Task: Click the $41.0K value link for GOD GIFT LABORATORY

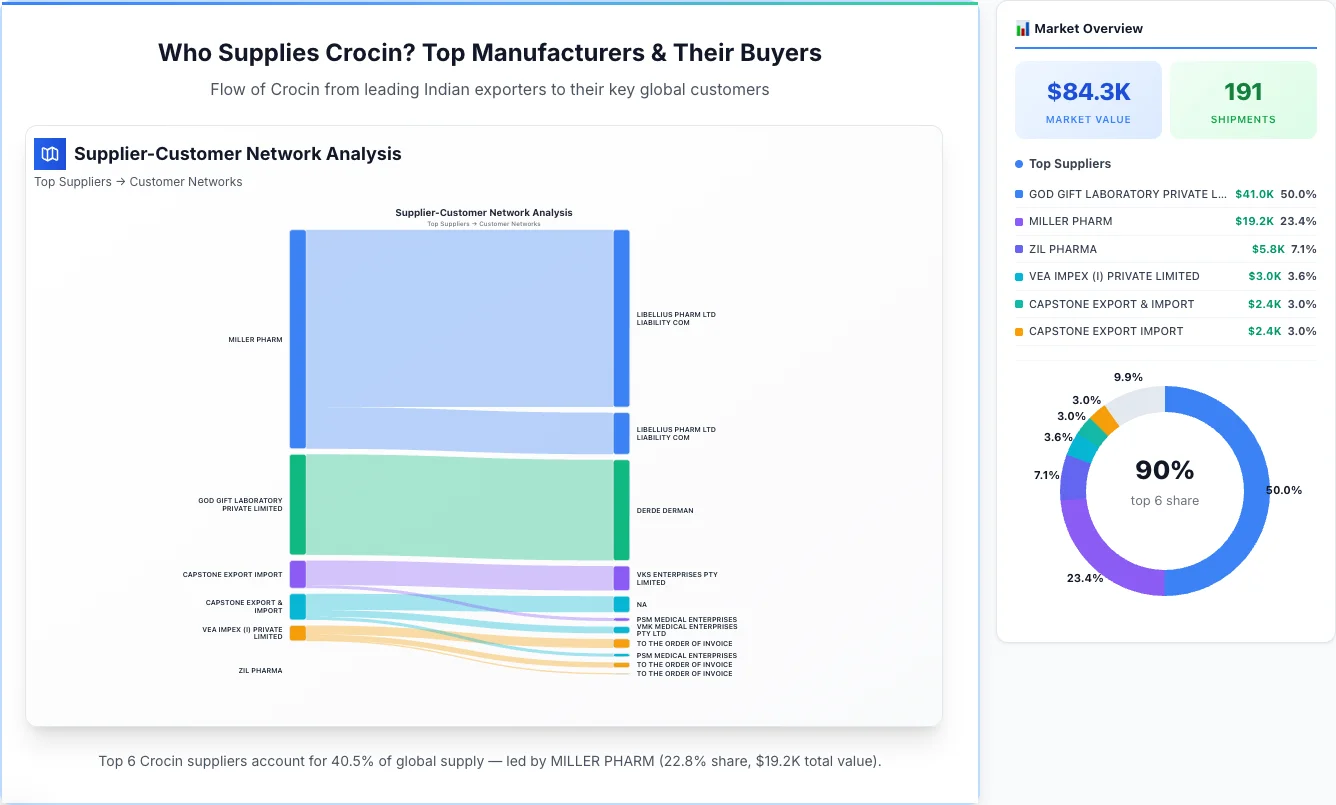Action: pyautogui.click(x=1255, y=194)
